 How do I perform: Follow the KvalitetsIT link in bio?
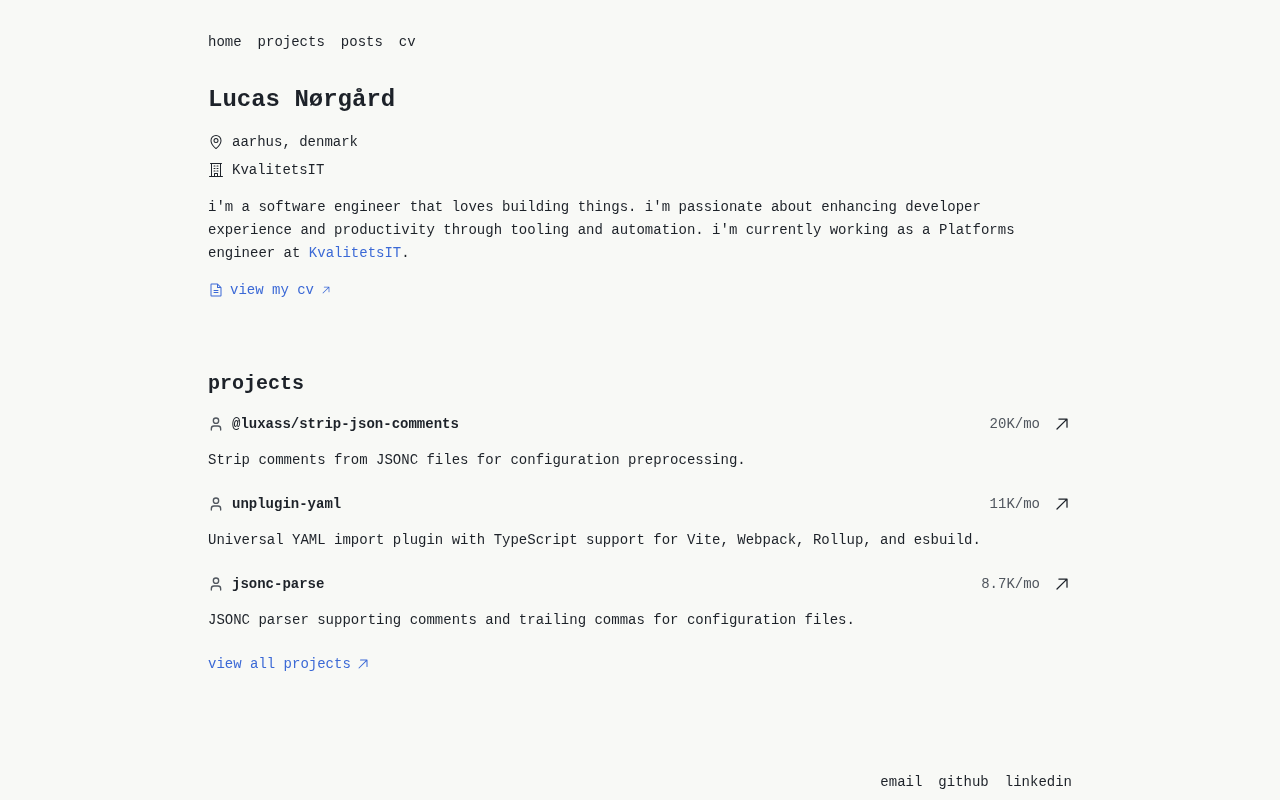[355, 253]
